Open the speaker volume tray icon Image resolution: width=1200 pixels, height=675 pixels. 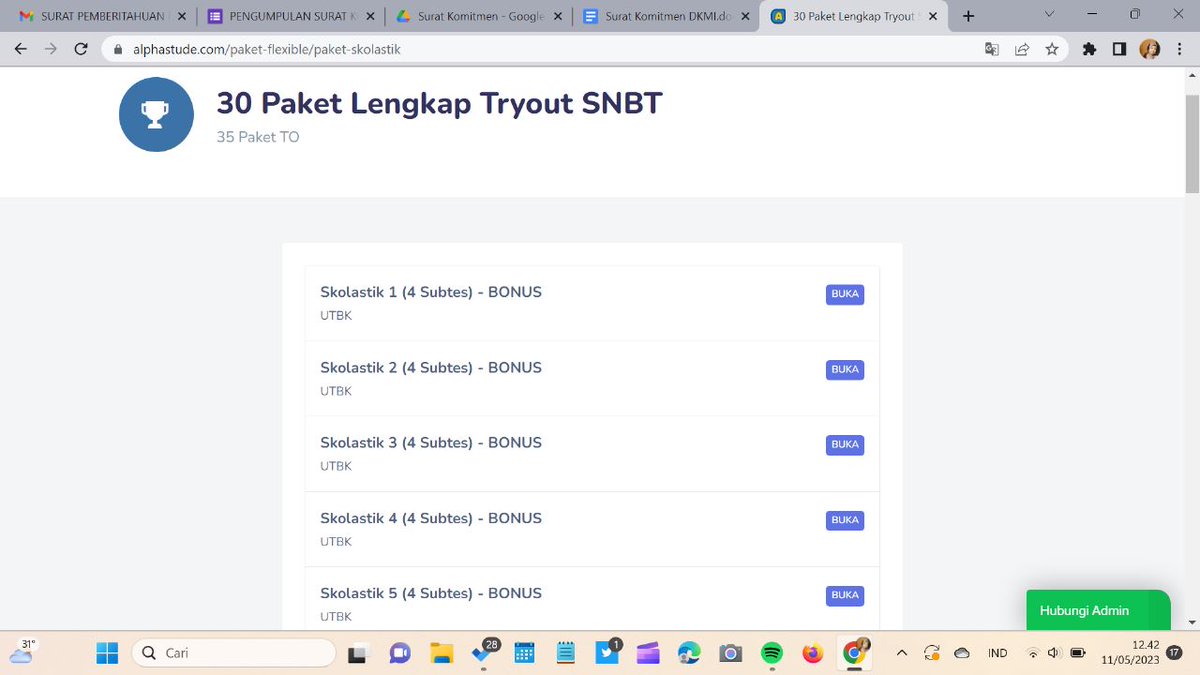coord(1054,653)
